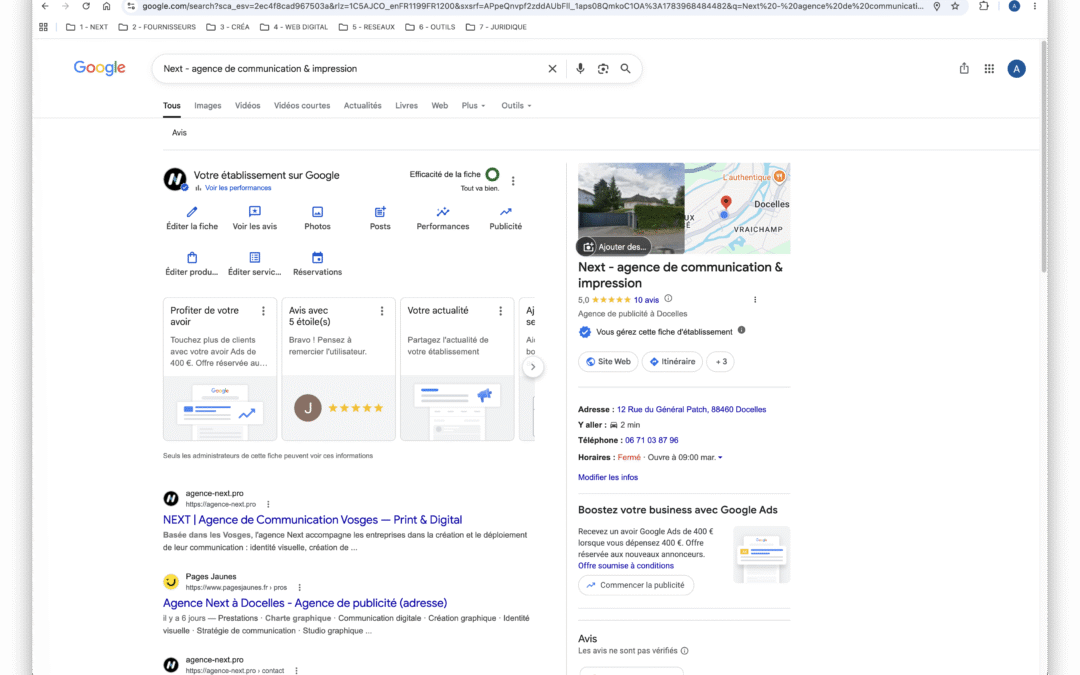Click the Google logo
1080x675 pixels.
pyautogui.click(x=99, y=68)
